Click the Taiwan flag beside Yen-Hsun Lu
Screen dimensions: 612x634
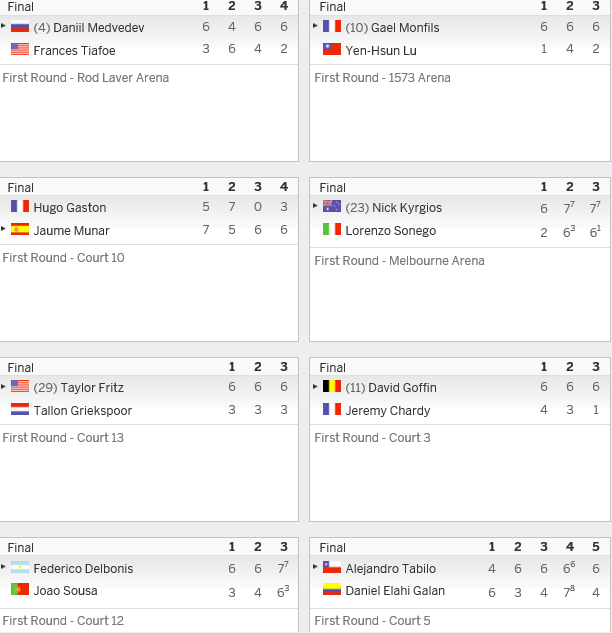pyautogui.click(x=332, y=49)
